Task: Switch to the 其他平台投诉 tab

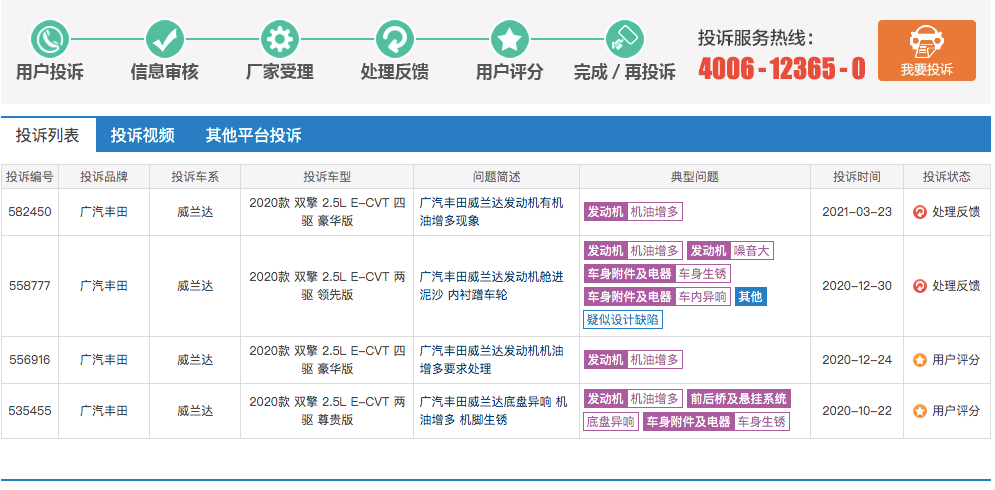Action: (253, 135)
